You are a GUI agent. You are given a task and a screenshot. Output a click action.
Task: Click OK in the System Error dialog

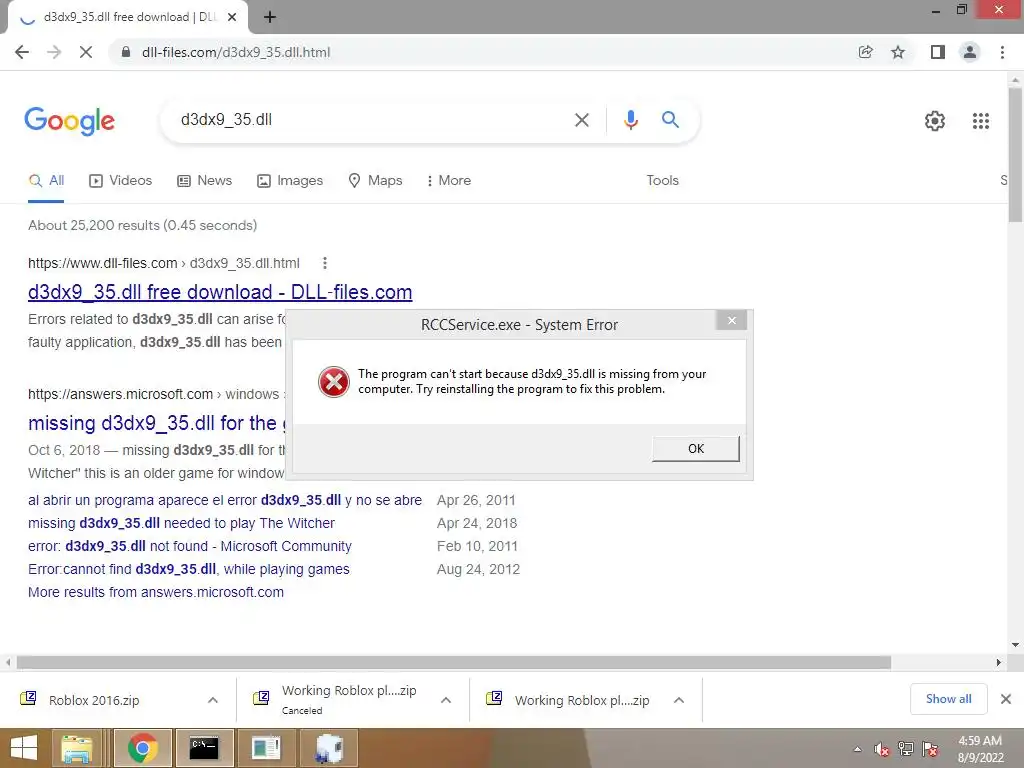tap(696, 449)
